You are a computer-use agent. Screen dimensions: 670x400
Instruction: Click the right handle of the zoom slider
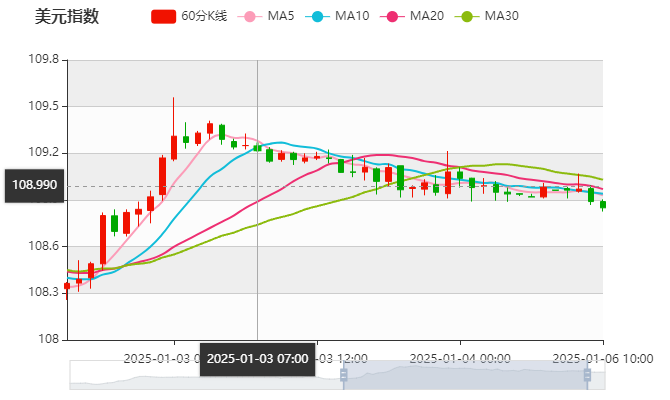(589, 375)
